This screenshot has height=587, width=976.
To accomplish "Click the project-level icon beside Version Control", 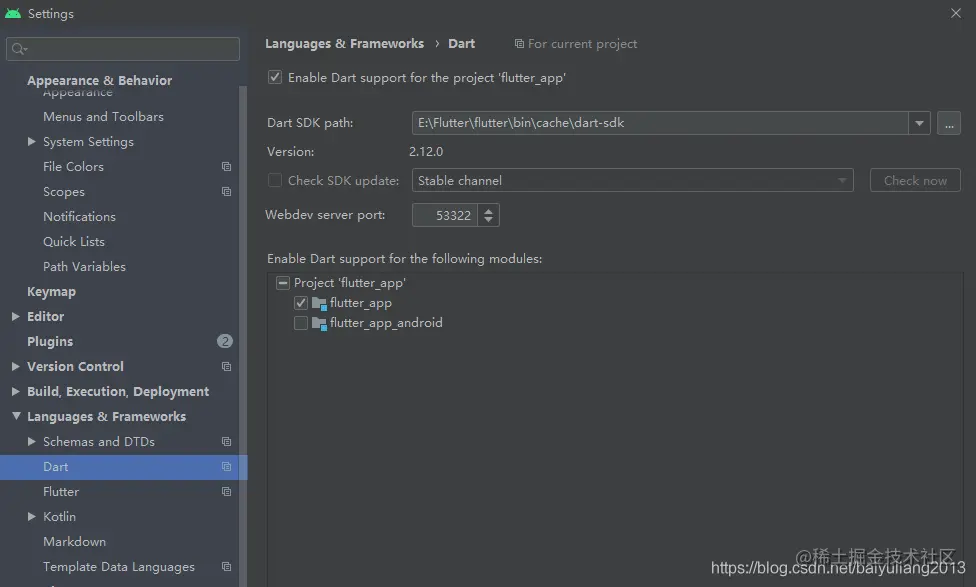I will 227,367.
